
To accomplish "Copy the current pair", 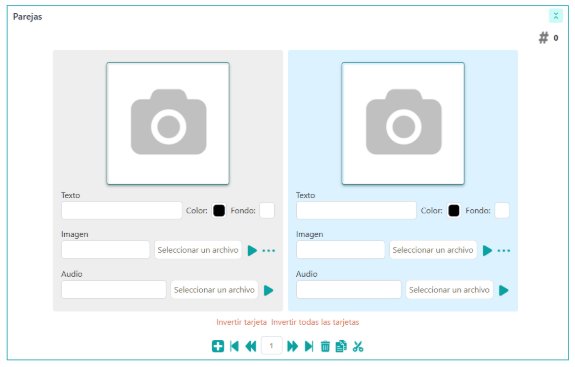I will coord(341,346).
